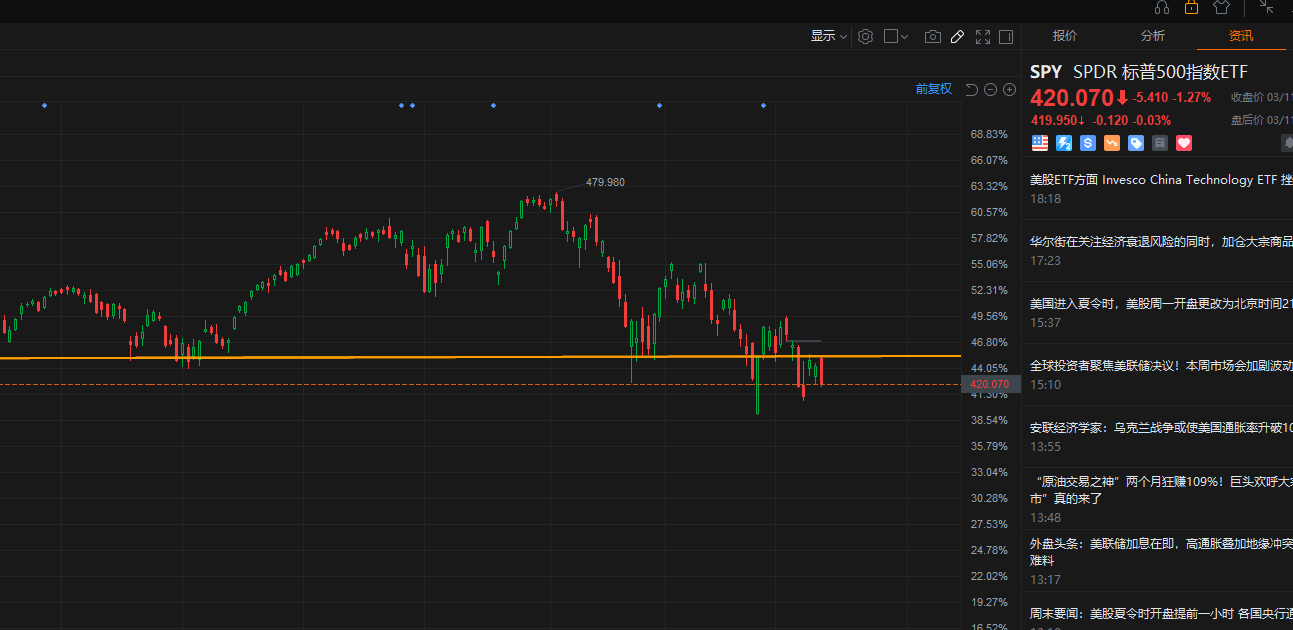
Task: Open the 美国进入夏令时 news item
Action: coord(1161,303)
